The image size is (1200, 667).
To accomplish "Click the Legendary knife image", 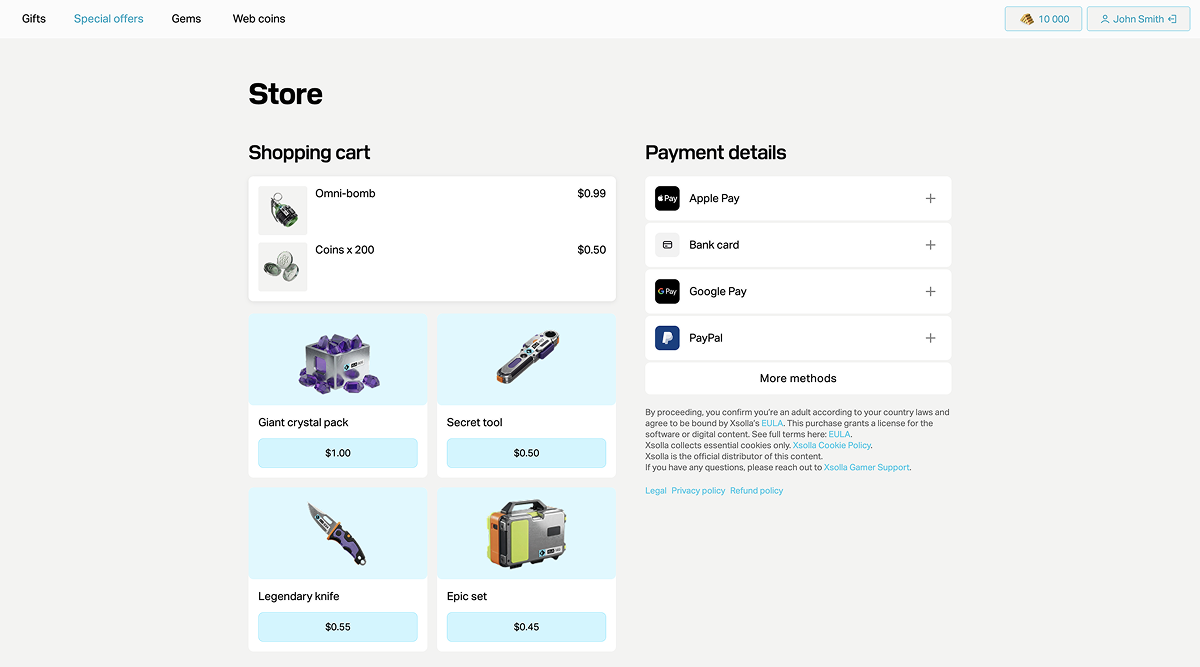I will (338, 533).
